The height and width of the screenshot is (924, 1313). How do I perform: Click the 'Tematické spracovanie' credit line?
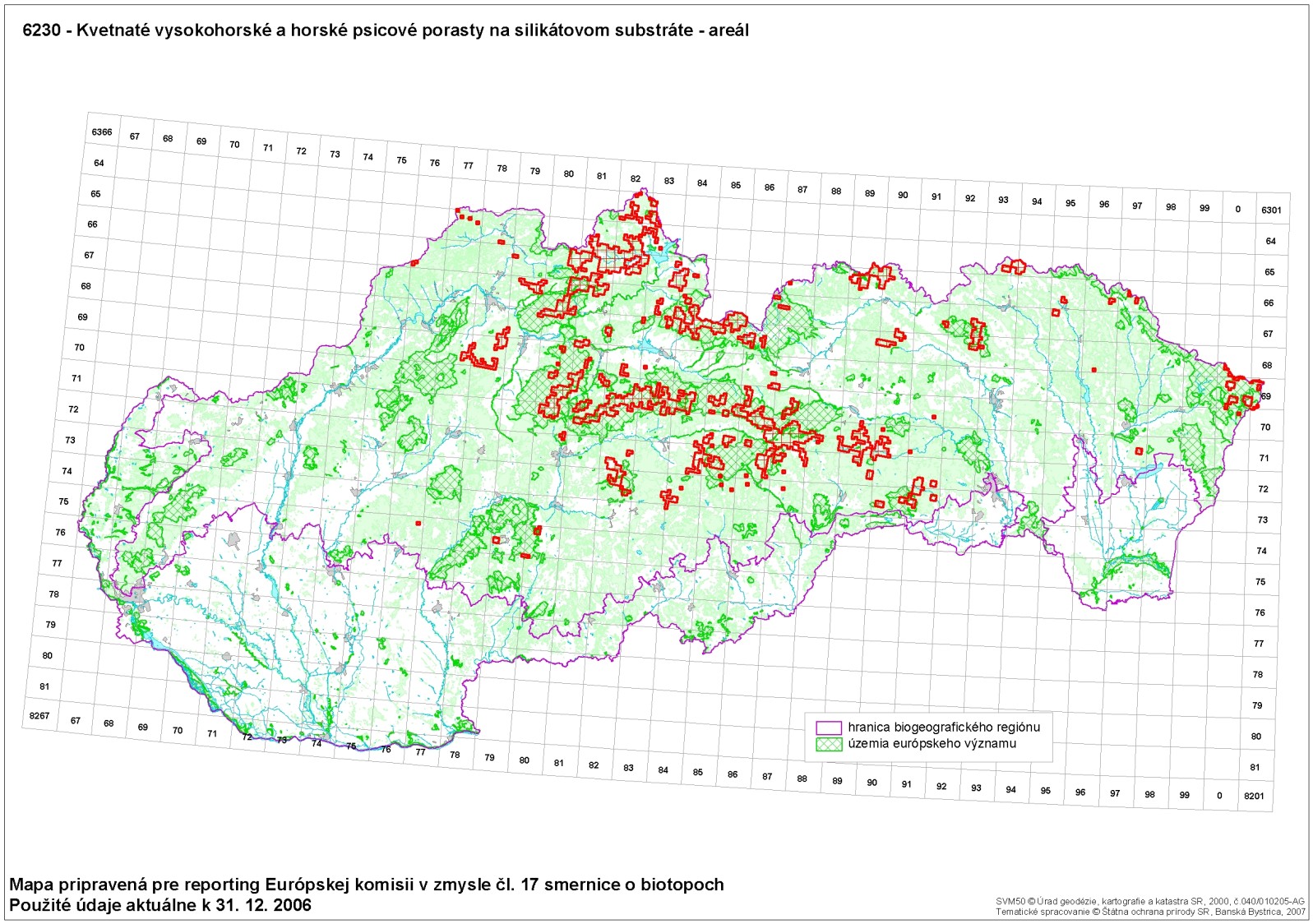[x=1150, y=912]
